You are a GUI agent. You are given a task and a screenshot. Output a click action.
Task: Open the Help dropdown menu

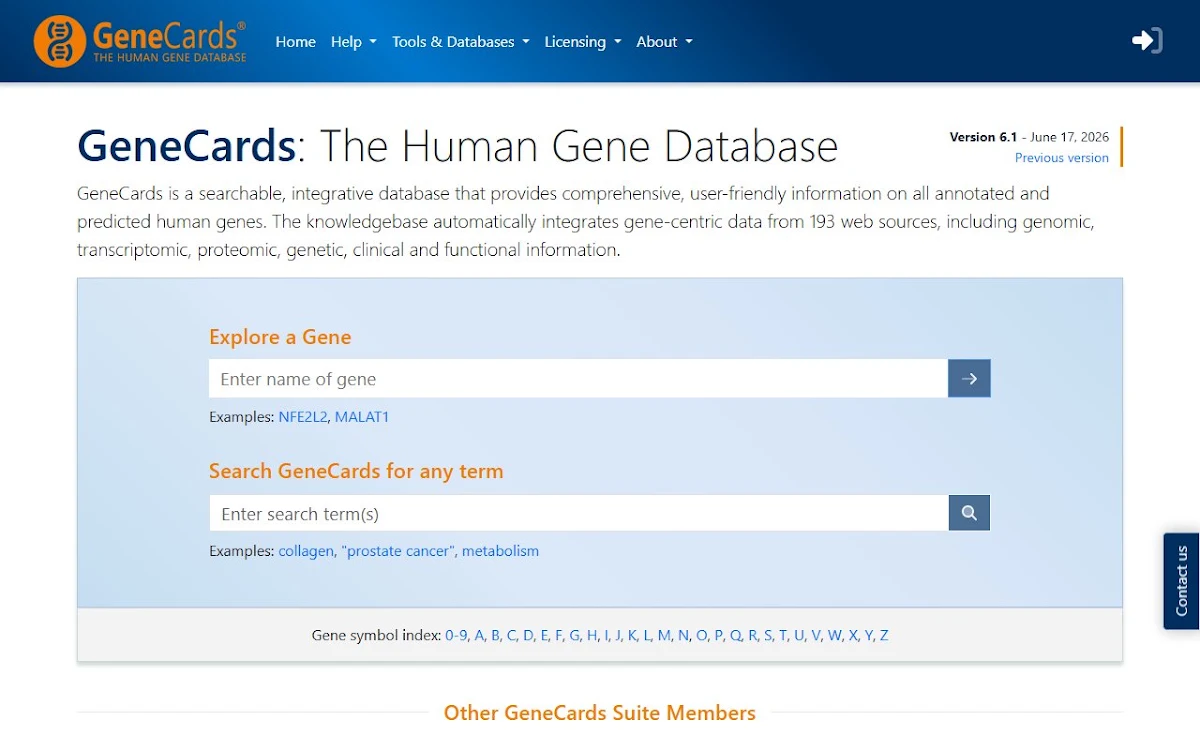(x=353, y=41)
